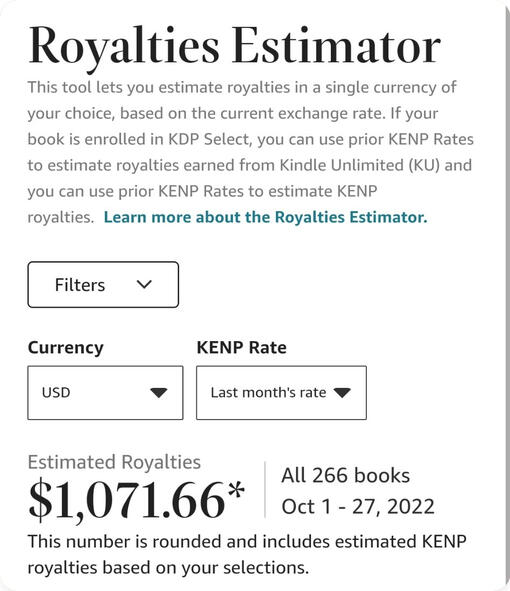Click the chevron icon inside Filters

(x=144, y=284)
